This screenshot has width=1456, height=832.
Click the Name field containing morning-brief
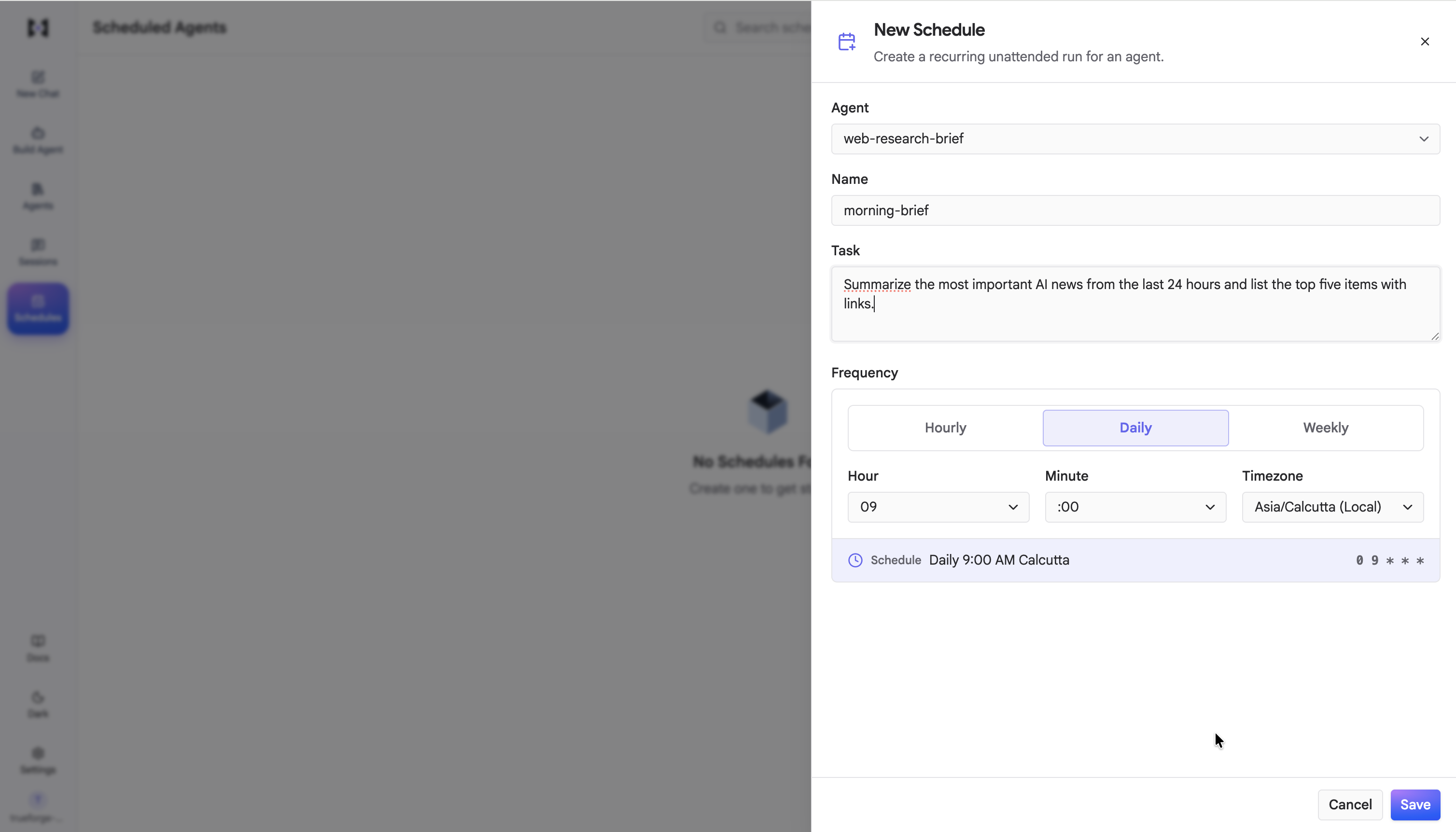click(1135, 210)
